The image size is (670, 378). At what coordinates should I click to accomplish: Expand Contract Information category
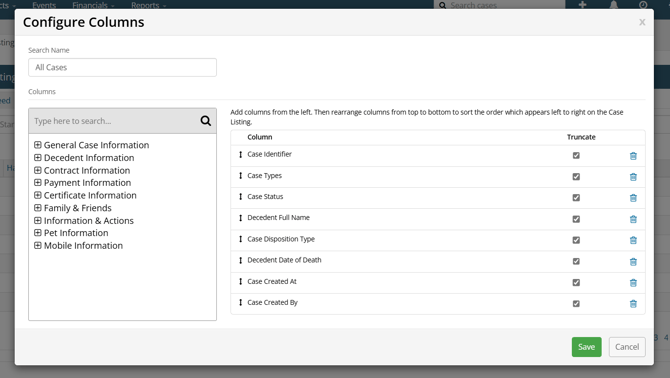[x=38, y=170]
